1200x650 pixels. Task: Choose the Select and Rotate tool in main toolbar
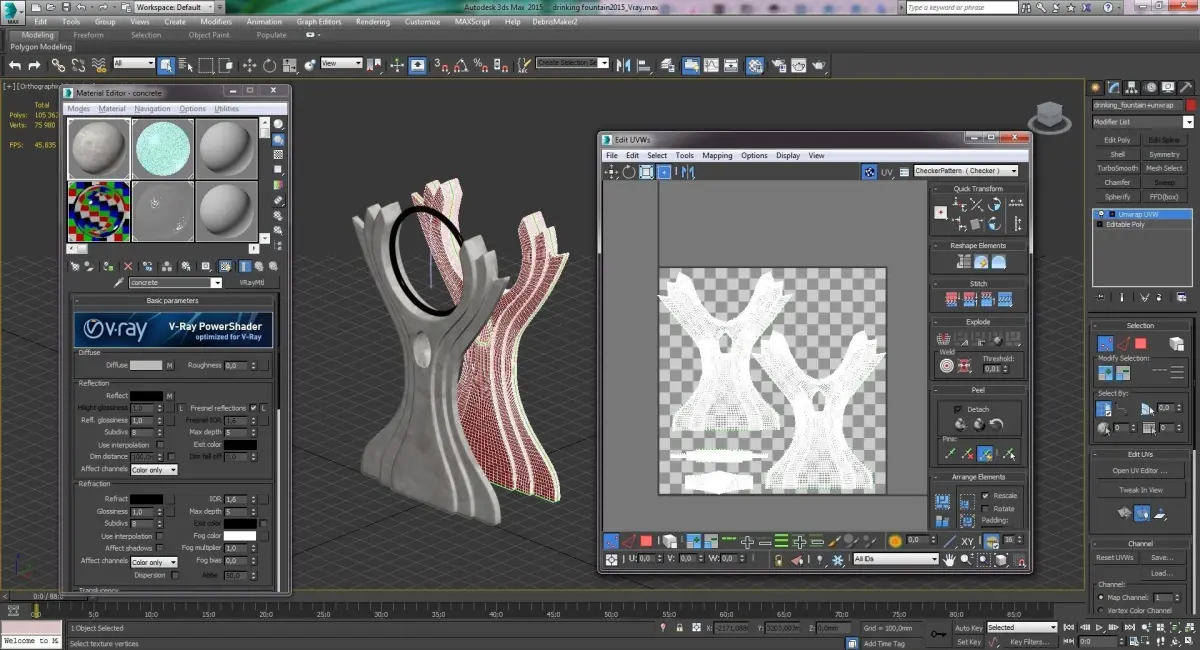(x=269, y=65)
